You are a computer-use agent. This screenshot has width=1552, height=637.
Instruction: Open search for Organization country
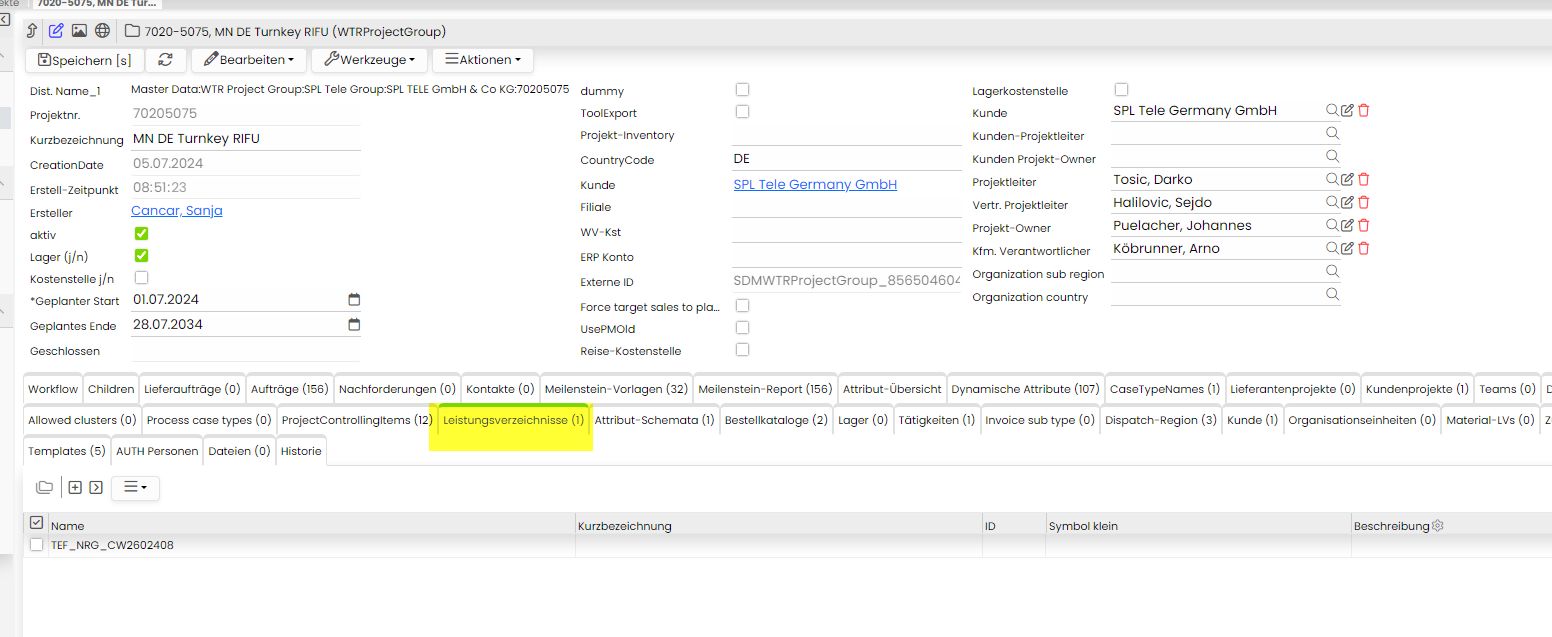click(x=1332, y=294)
